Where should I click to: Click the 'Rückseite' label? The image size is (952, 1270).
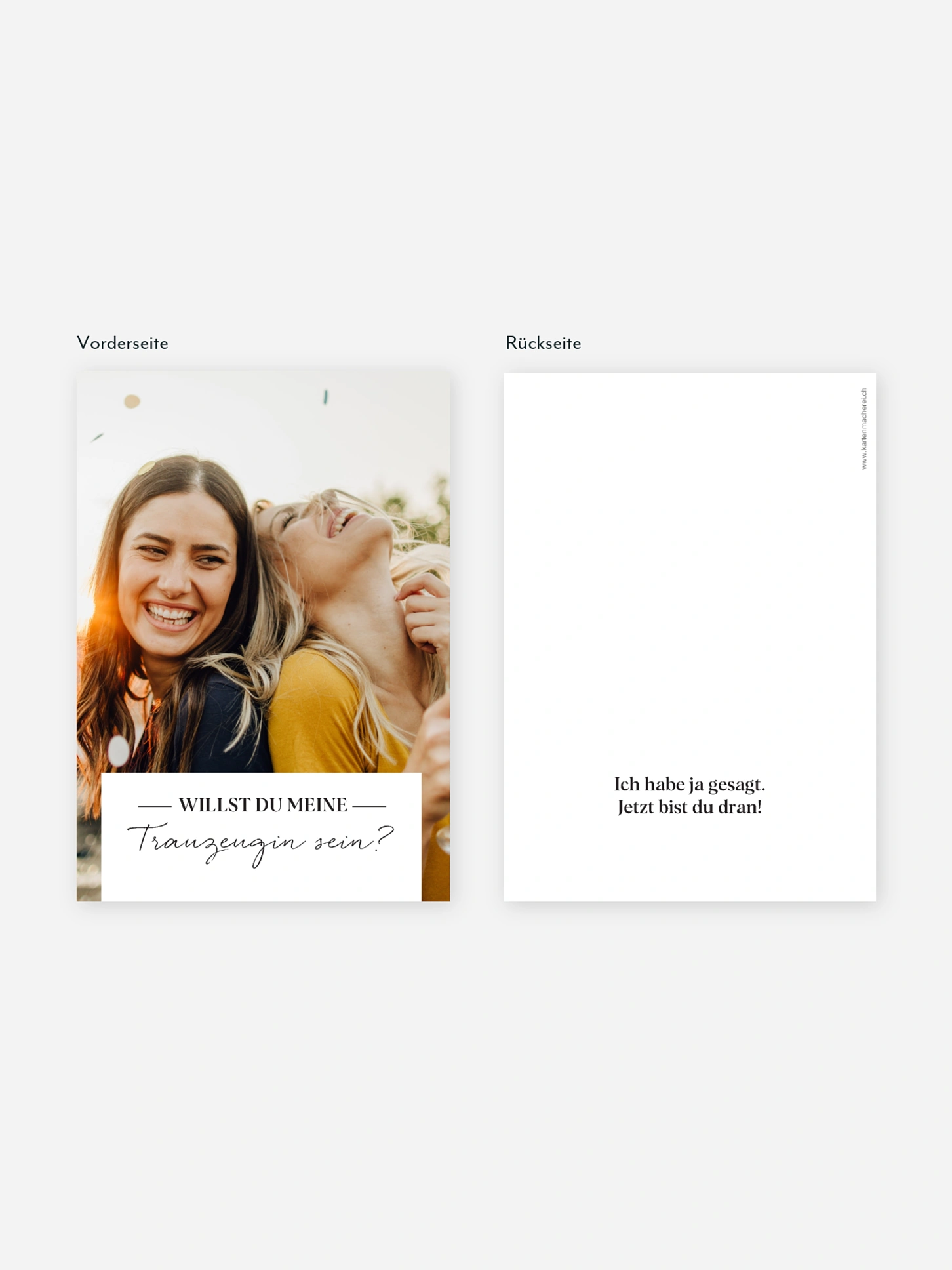(x=543, y=343)
